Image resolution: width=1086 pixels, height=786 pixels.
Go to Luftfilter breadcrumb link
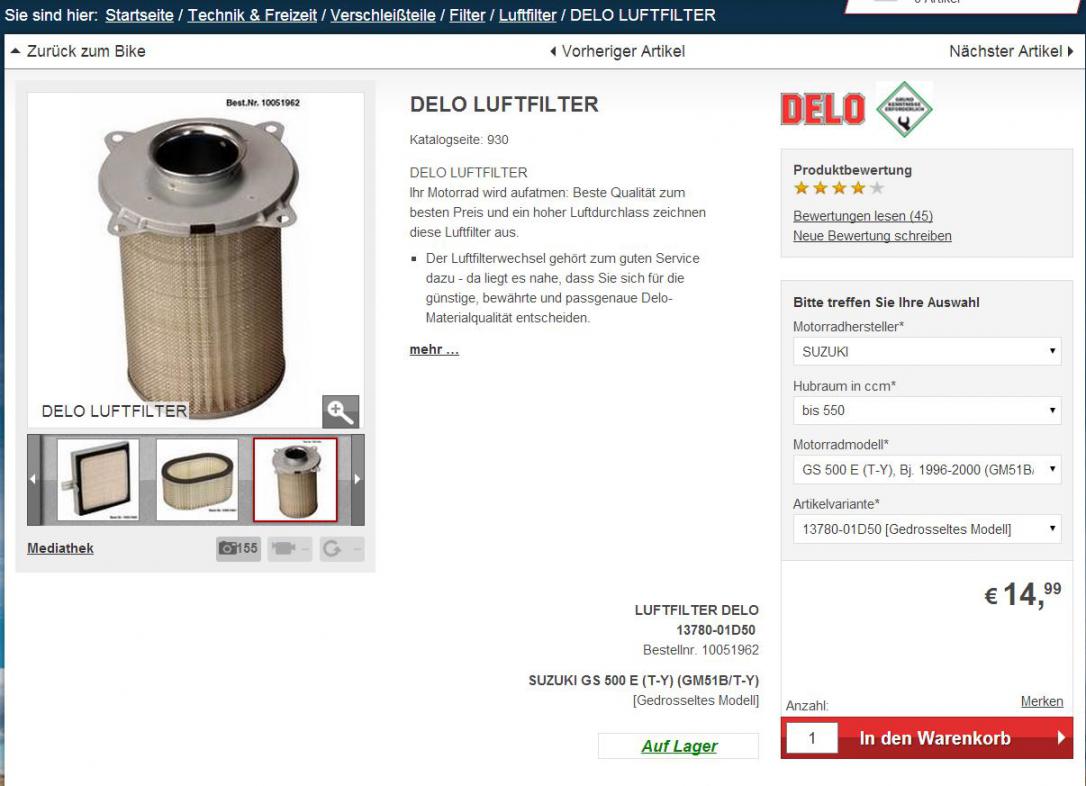click(527, 15)
